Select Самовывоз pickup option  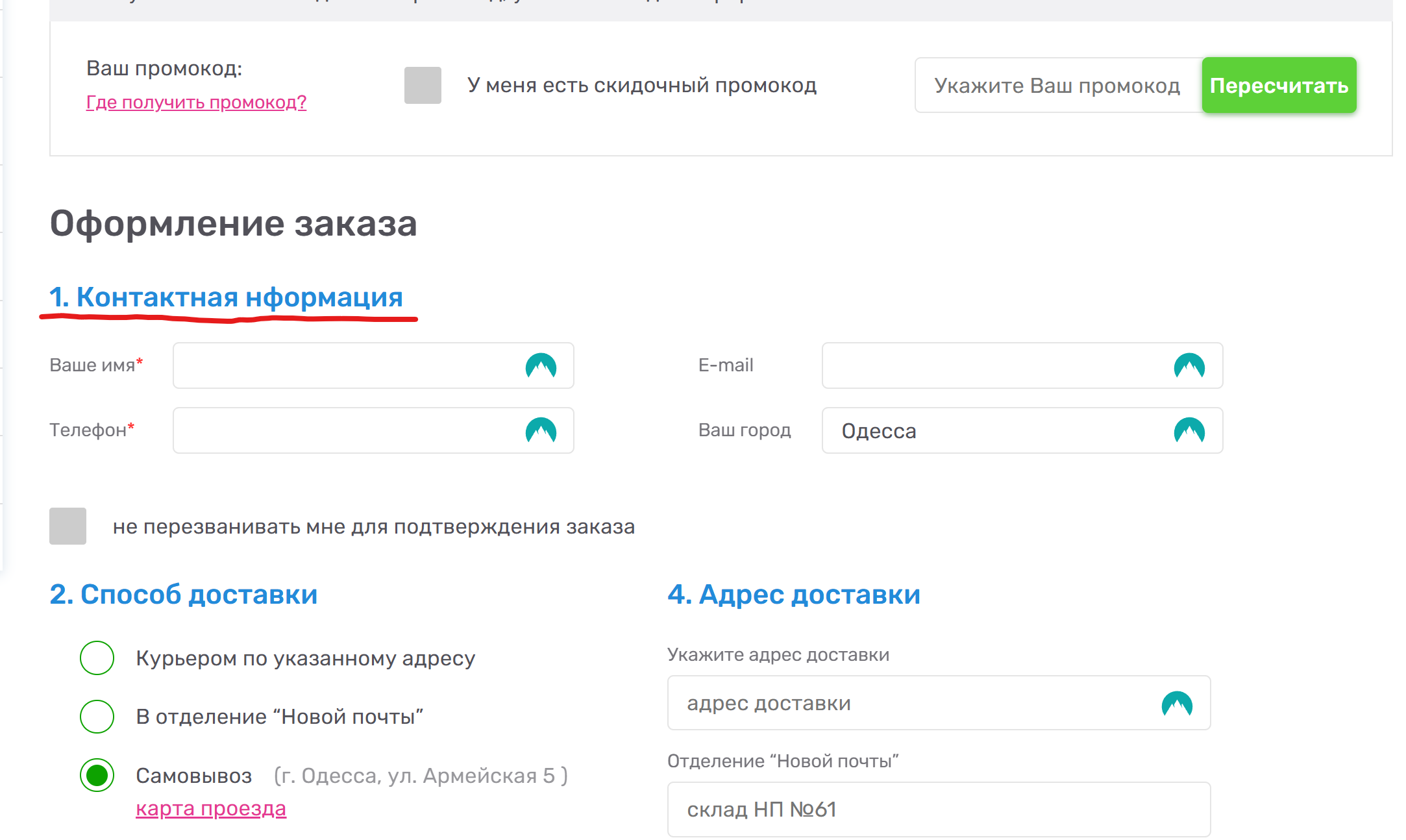[97, 775]
